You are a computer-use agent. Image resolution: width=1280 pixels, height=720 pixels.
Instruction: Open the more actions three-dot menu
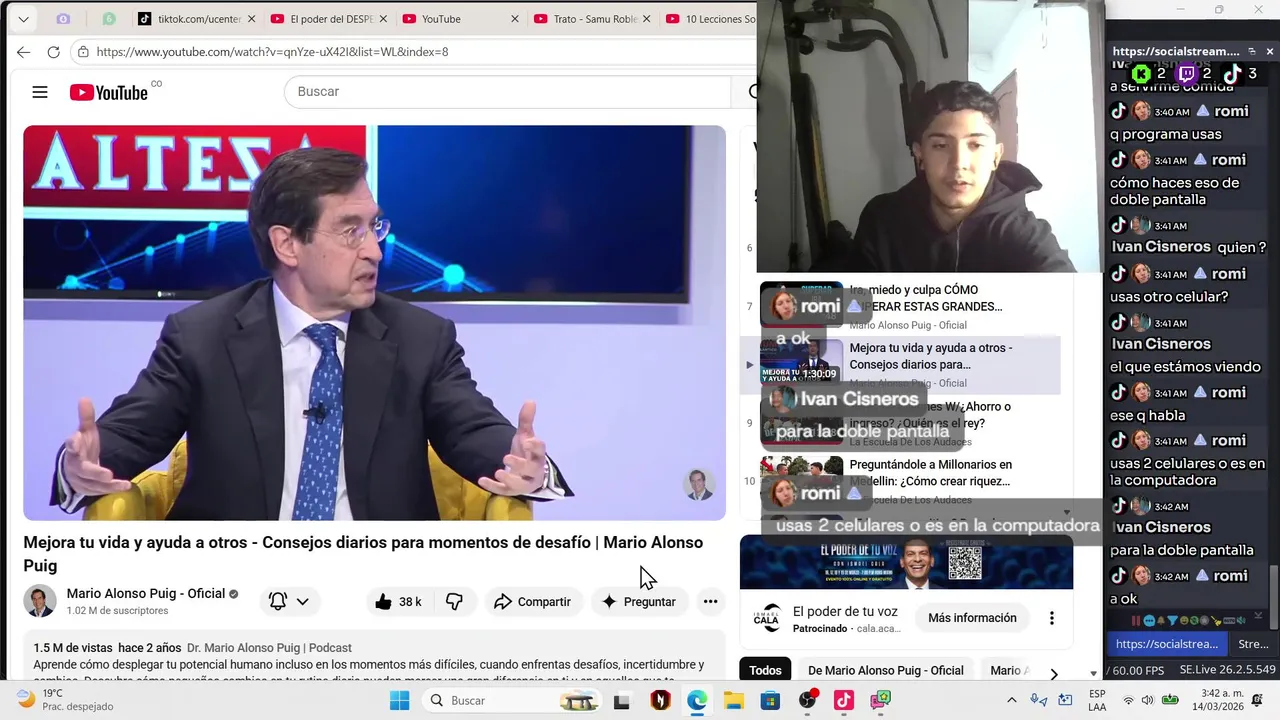(x=710, y=601)
